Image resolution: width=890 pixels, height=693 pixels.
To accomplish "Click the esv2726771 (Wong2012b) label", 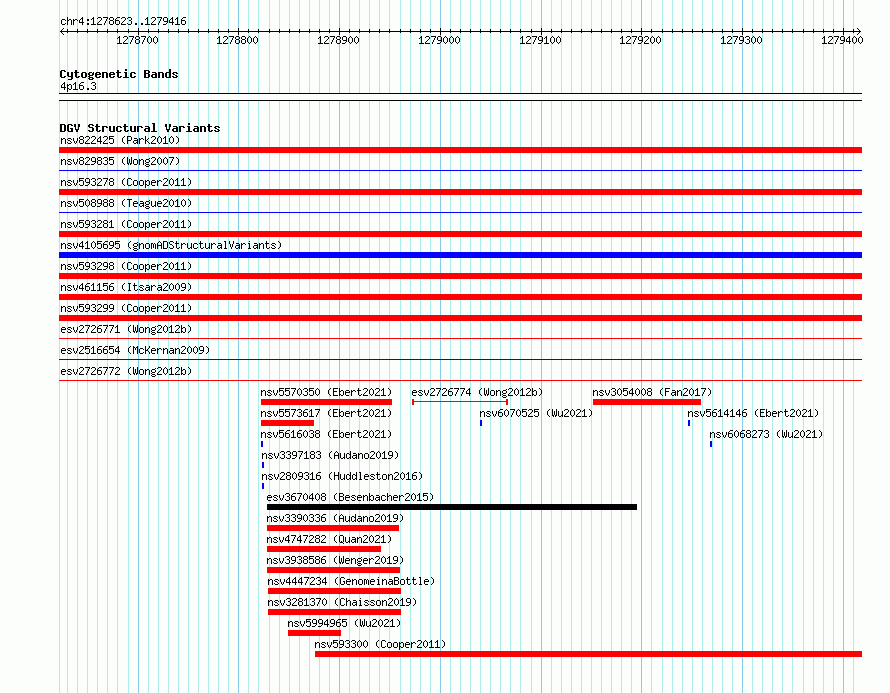I will [x=126, y=329].
